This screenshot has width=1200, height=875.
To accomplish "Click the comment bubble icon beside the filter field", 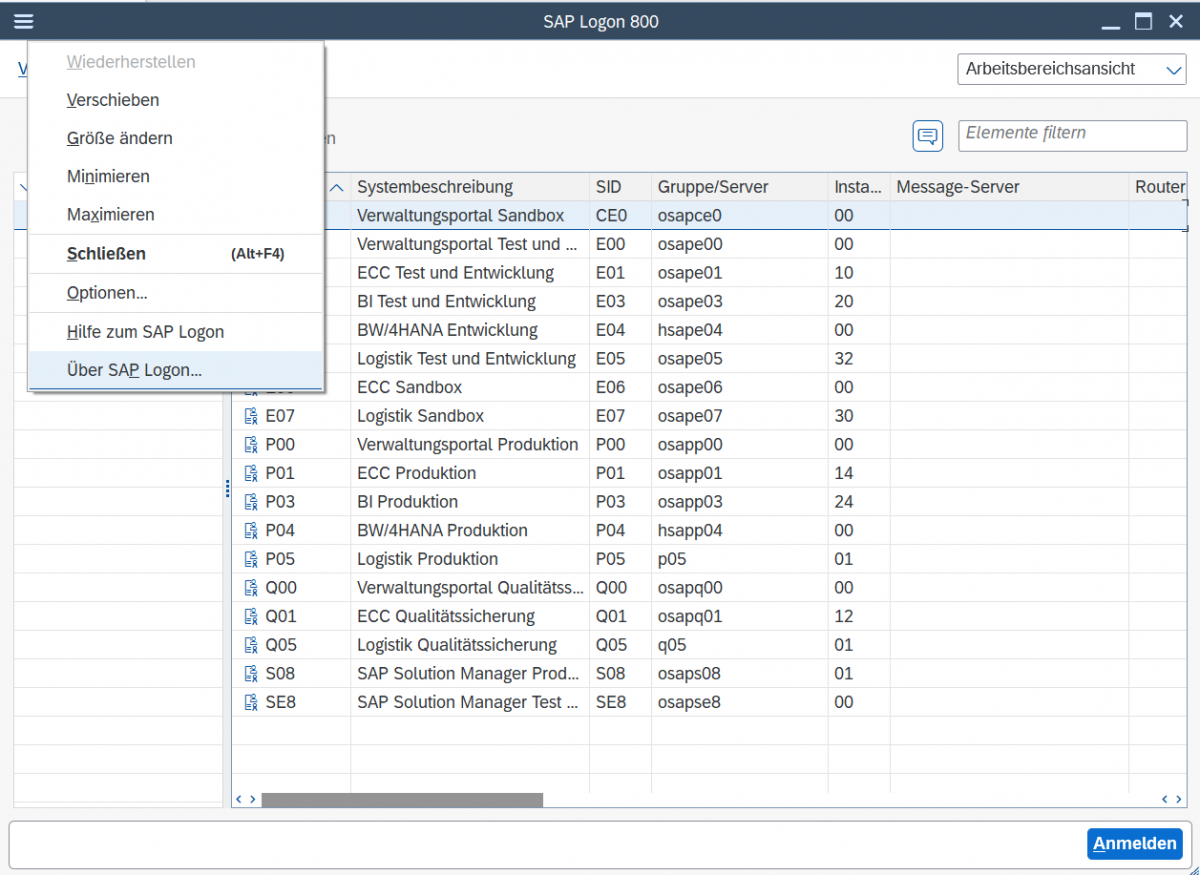I will [927, 135].
